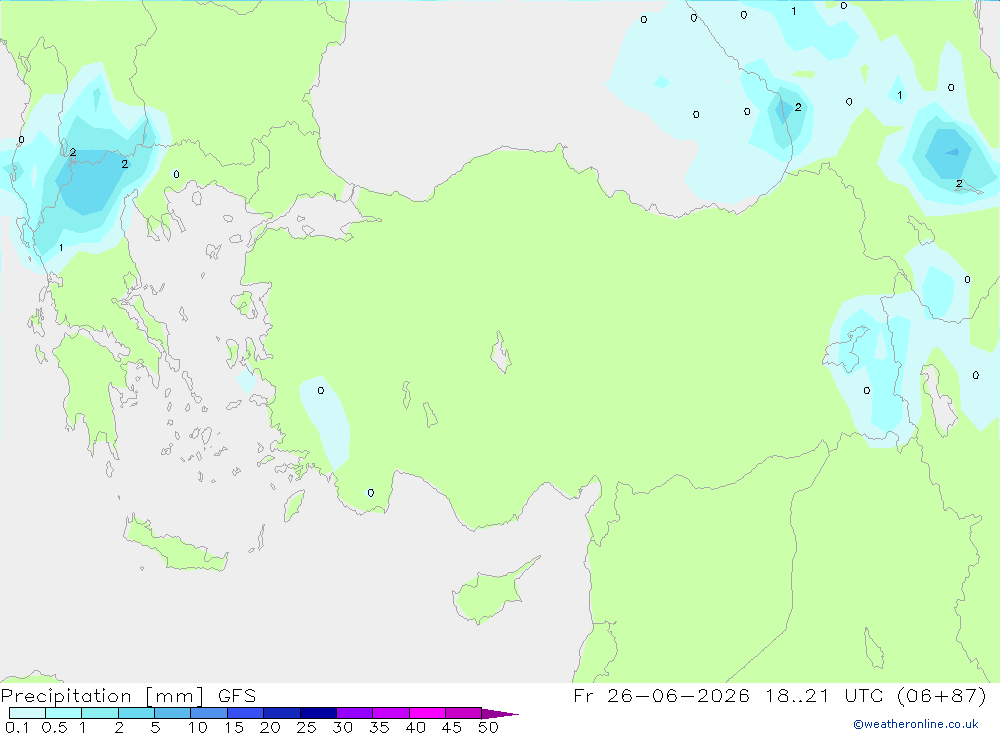This screenshot has width=1000, height=733.
Task: Click the "45" legend scale label
Action: 452,727
